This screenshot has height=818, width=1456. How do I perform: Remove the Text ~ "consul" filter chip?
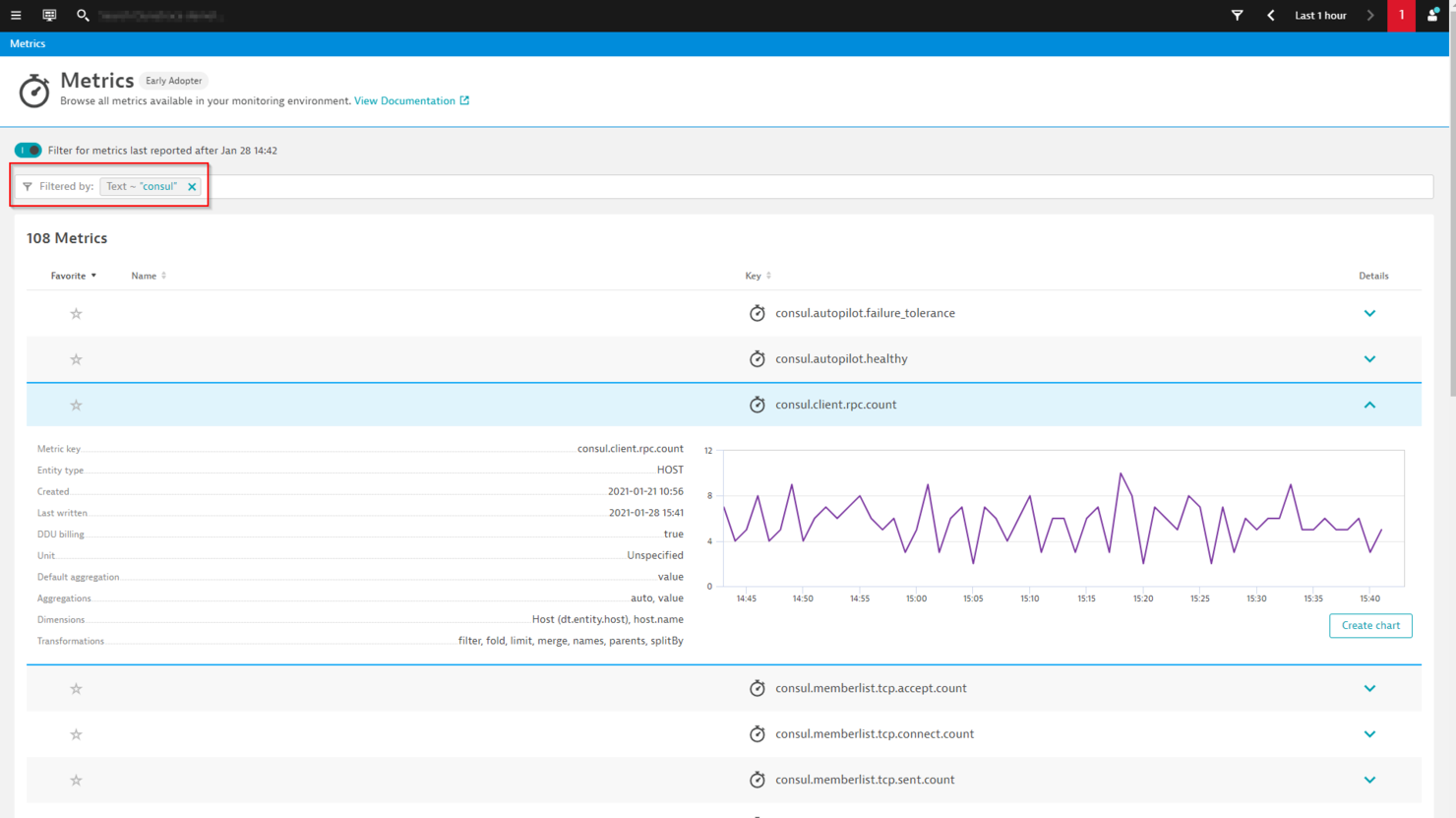click(x=192, y=185)
